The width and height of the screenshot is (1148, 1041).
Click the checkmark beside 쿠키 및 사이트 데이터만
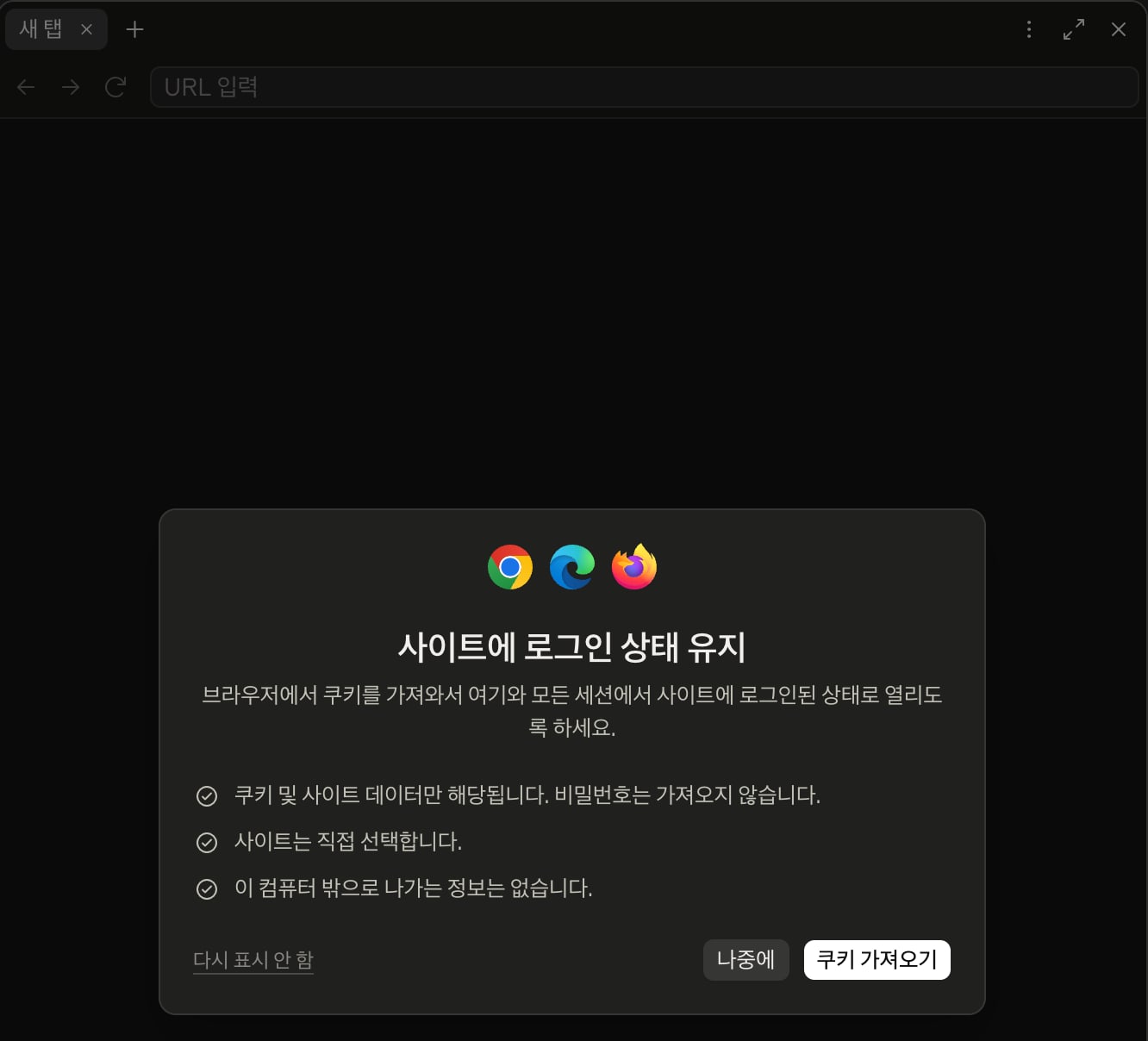[207, 795]
